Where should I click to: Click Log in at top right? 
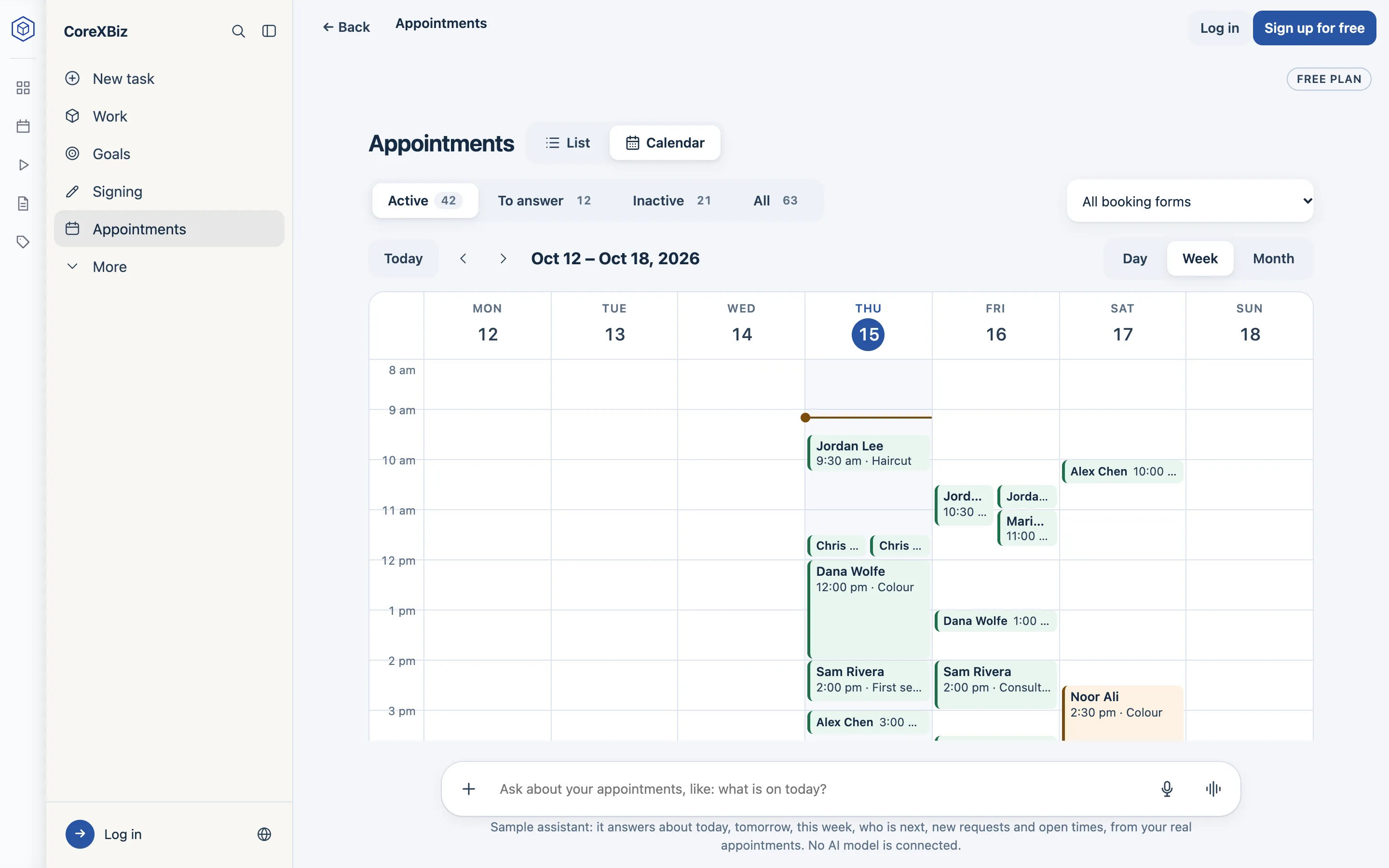tap(1219, 27)
